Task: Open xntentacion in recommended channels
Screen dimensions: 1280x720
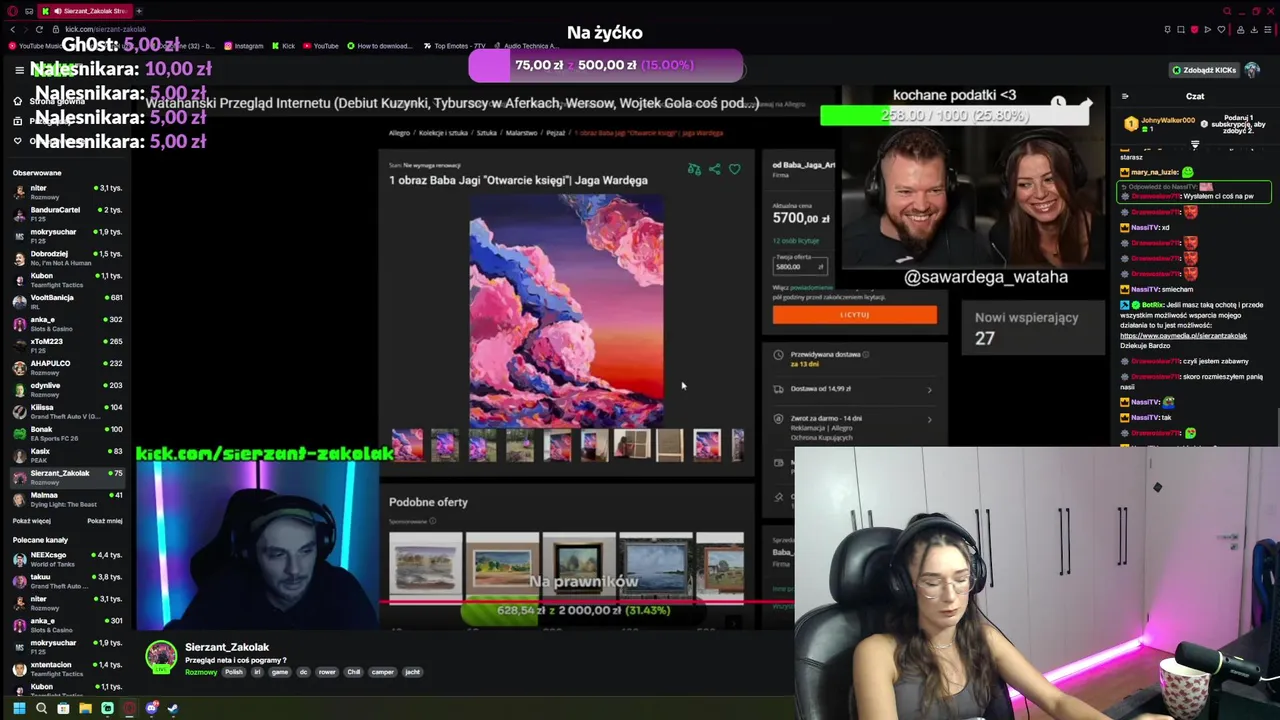Action: tap(66, 667)
